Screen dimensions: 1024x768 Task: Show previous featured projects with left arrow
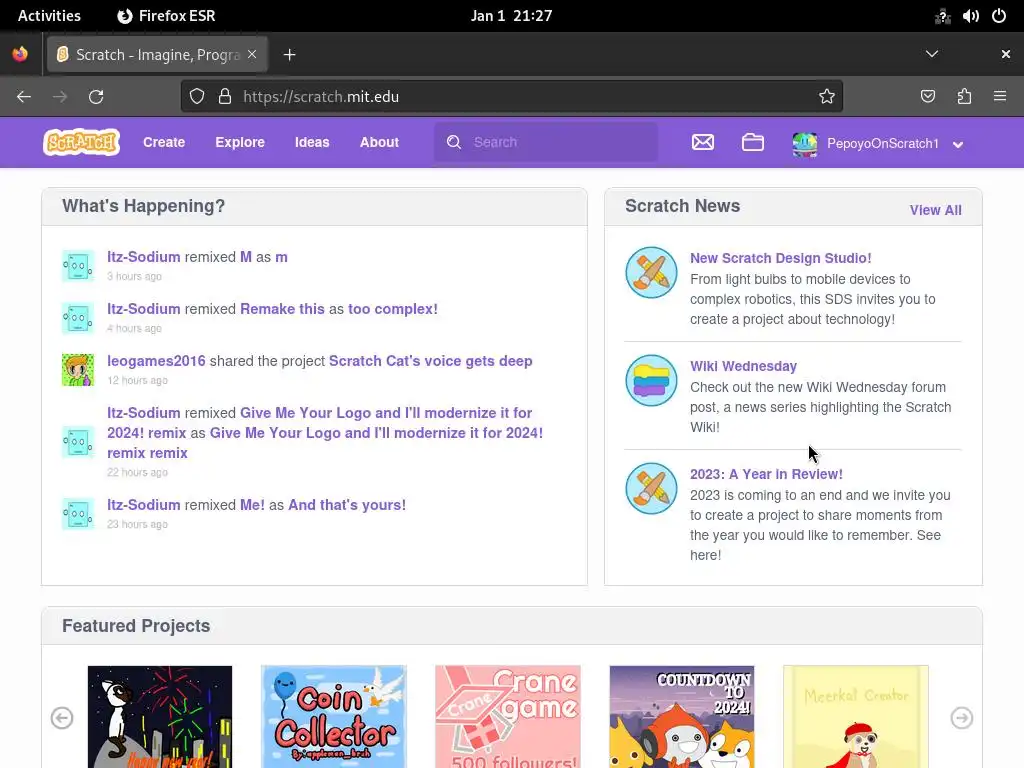[62, 718]
